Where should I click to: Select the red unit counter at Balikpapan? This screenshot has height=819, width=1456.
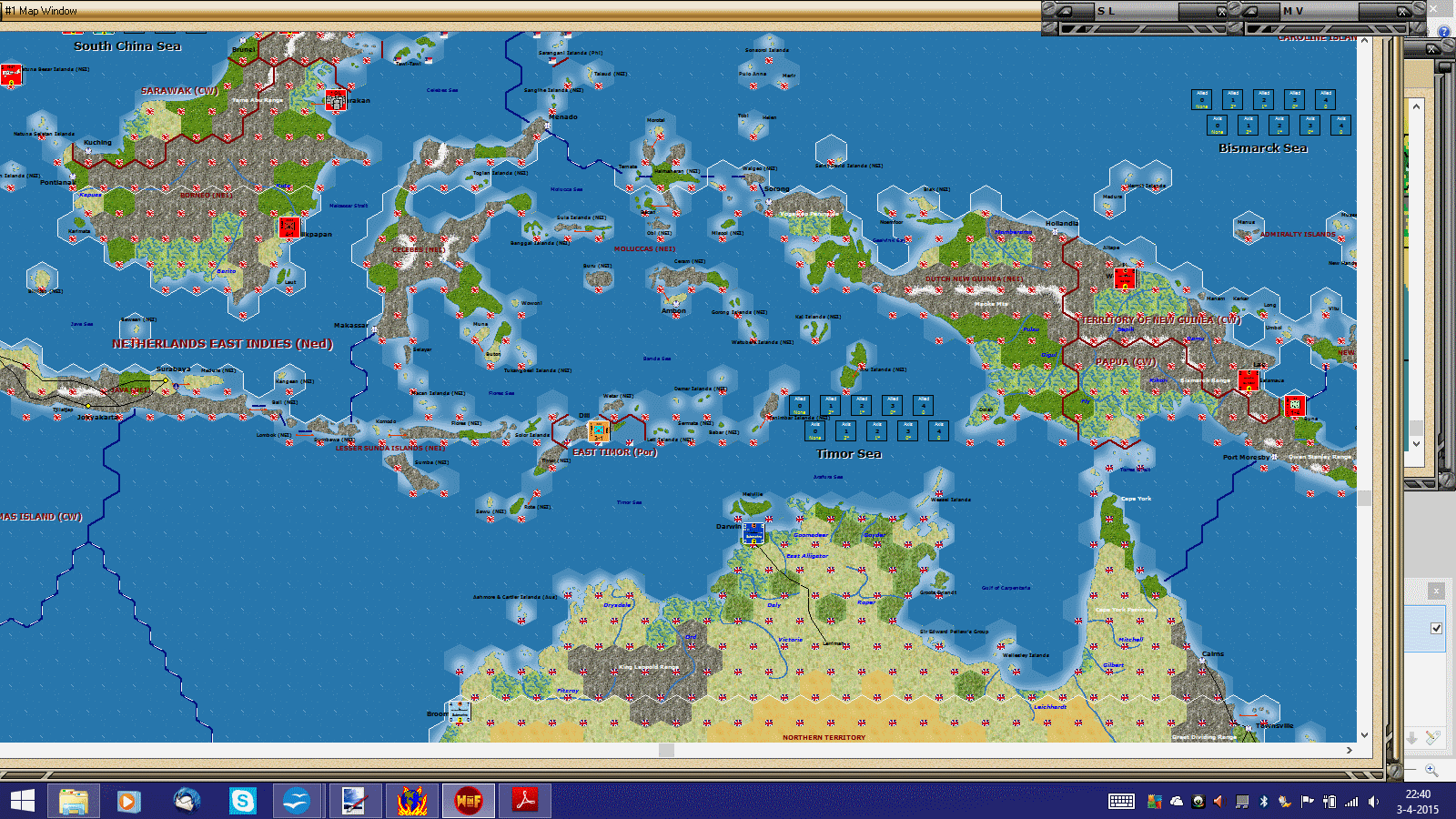[288, 226]
